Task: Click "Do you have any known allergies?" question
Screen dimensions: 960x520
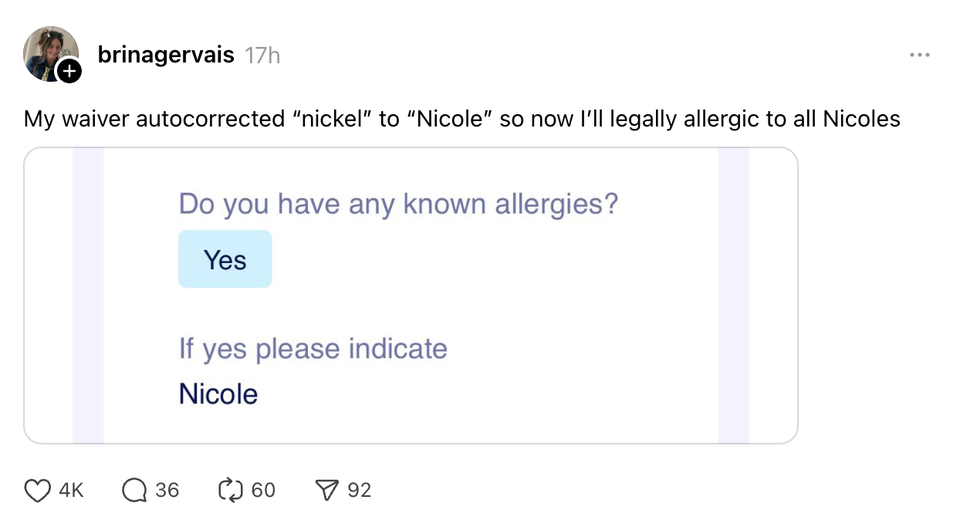Action: [398, 205]
